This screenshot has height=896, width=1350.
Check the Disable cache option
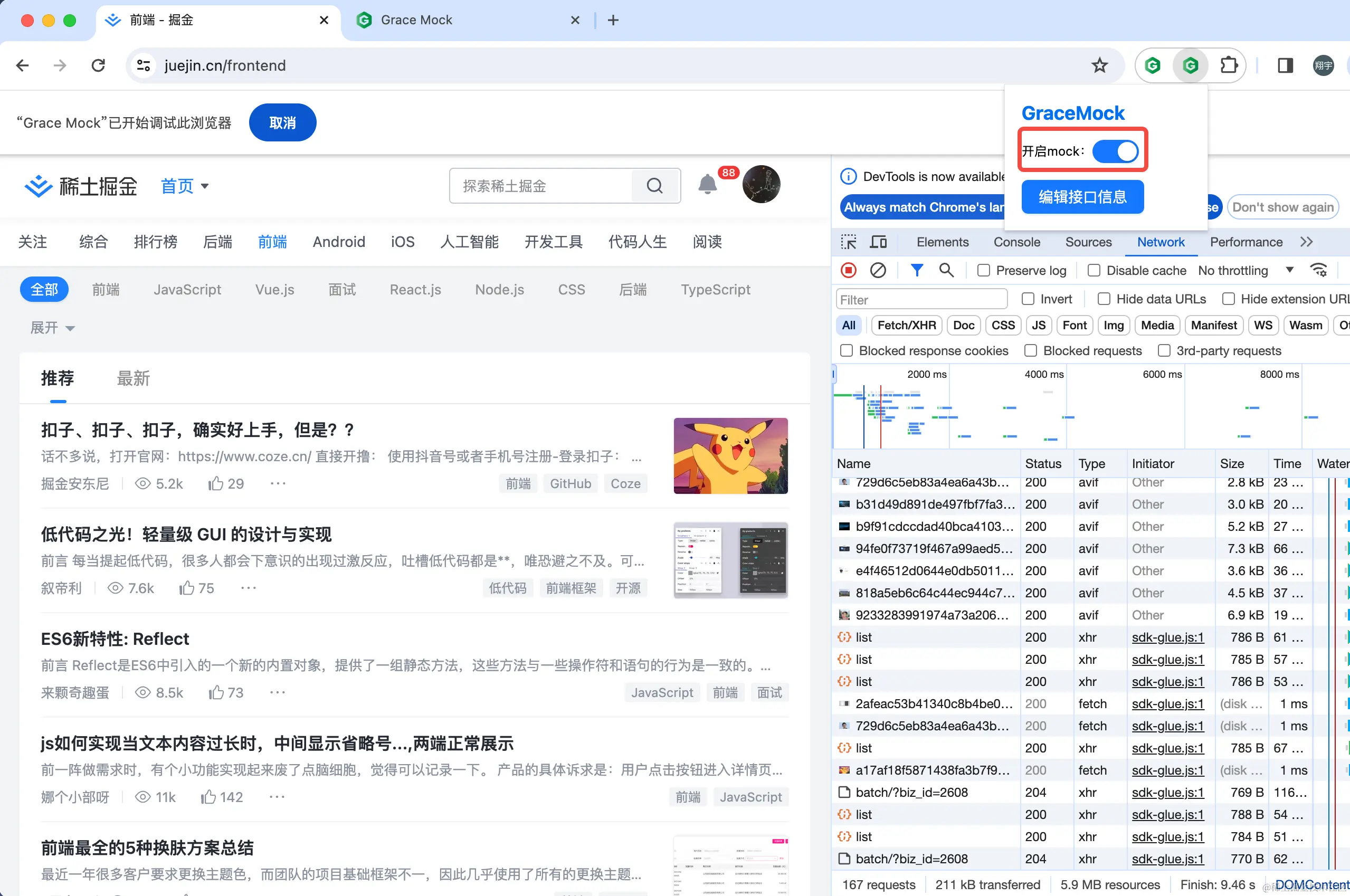[x=1094, y=270]
